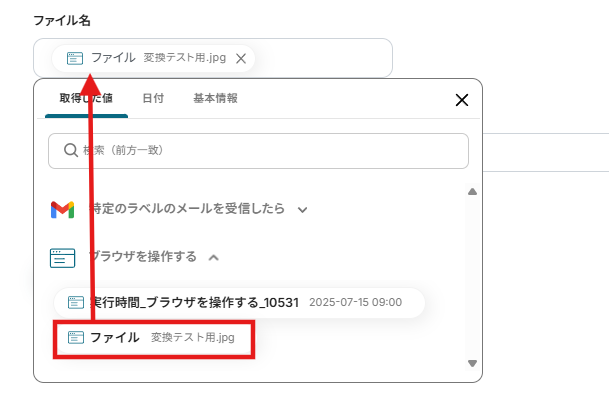
Task: Click empty area of ファイル名 input field
Action: (x=322, y=58)
